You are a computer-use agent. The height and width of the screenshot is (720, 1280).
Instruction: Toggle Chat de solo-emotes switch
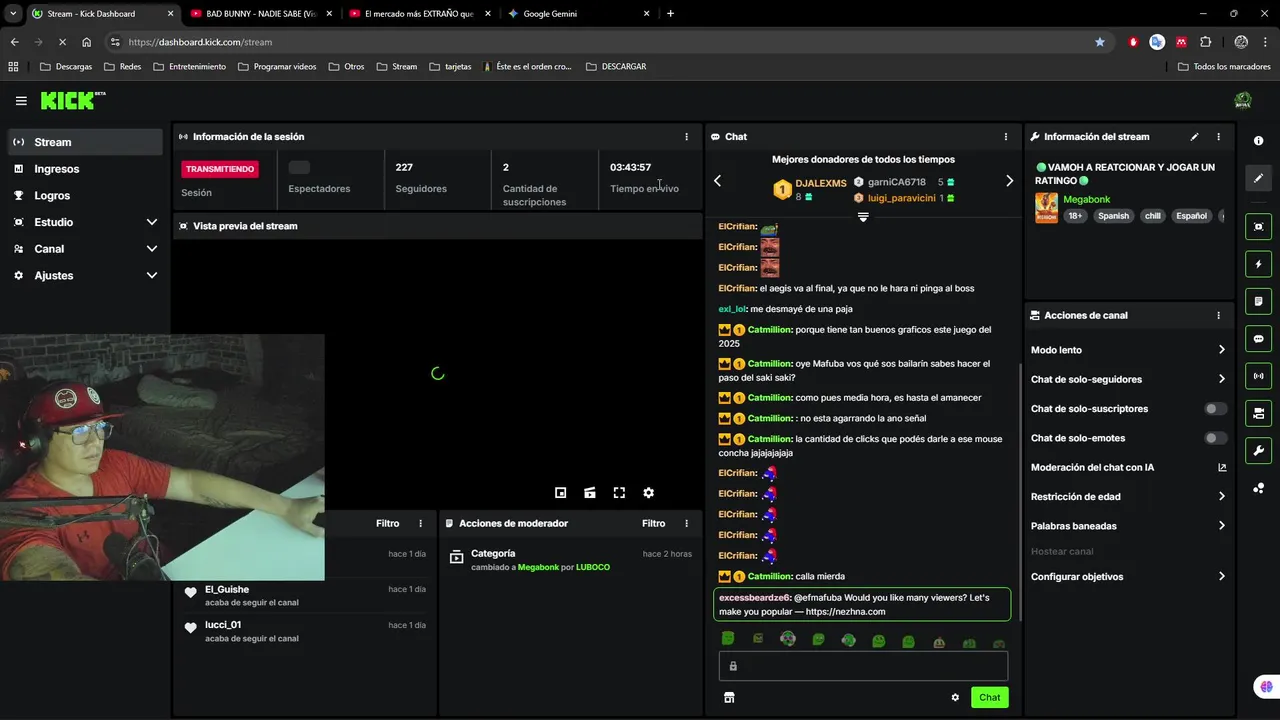(x=1215, y=438)
